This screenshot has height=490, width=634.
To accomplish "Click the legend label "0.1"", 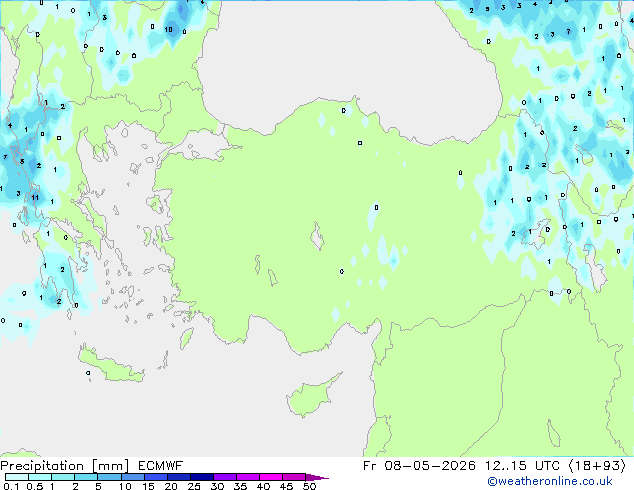I will tap(11, 486).
